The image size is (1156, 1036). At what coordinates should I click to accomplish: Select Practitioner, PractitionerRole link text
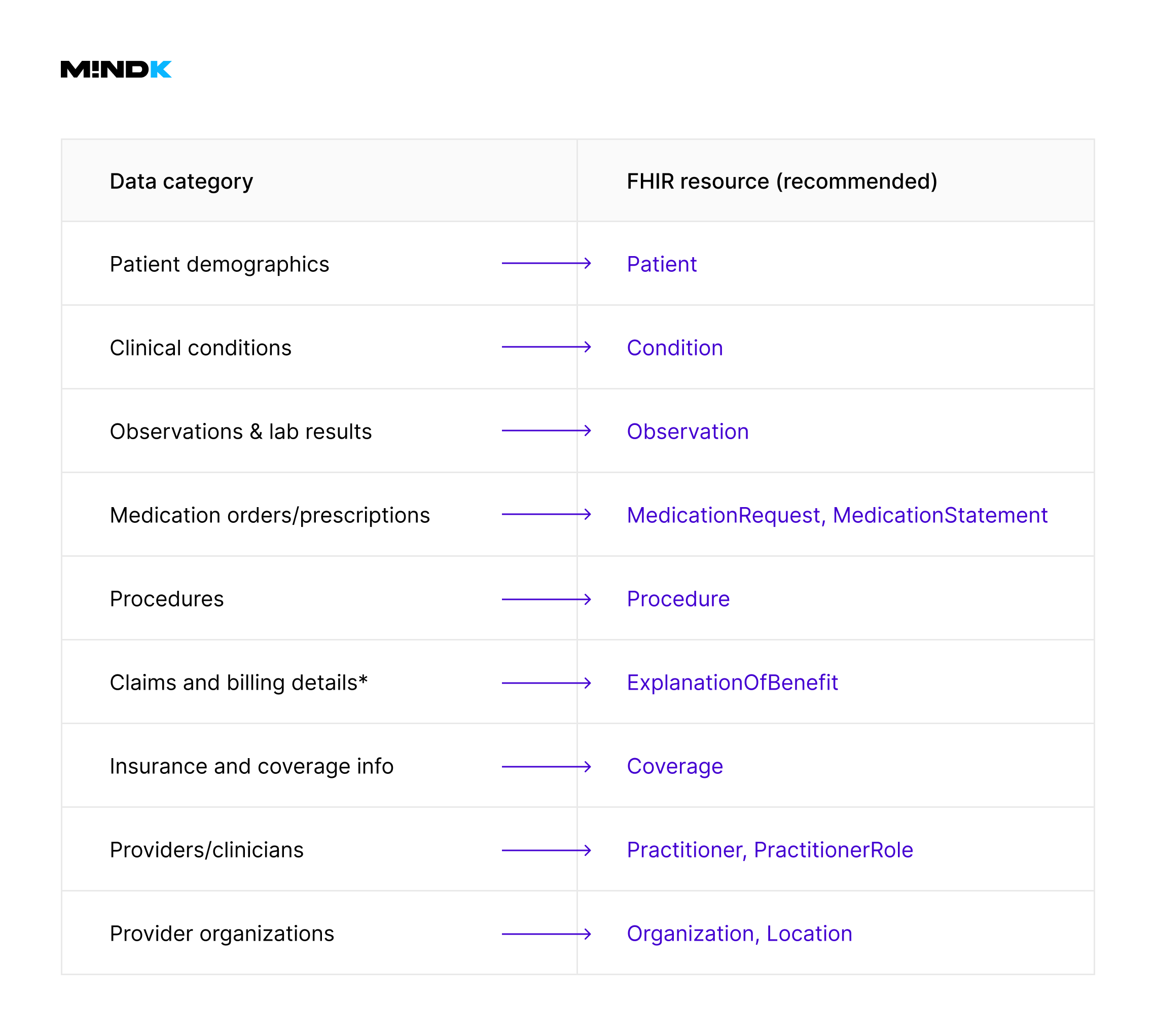coord(770,850)
